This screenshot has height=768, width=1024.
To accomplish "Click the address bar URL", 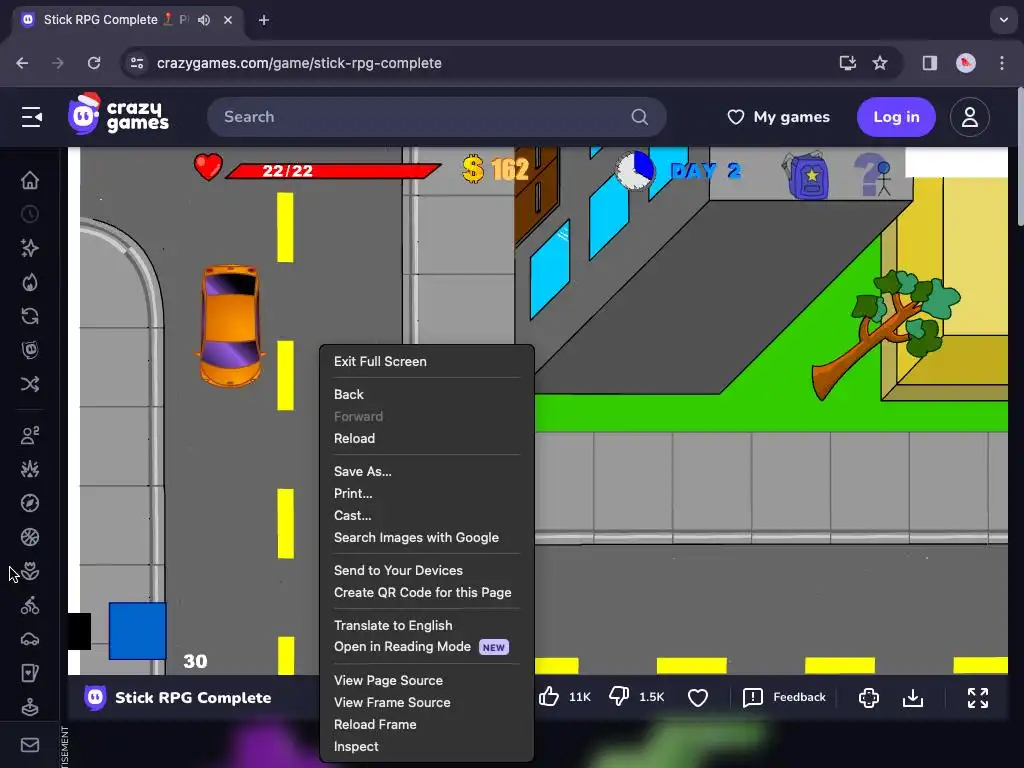I will point(299,63).
